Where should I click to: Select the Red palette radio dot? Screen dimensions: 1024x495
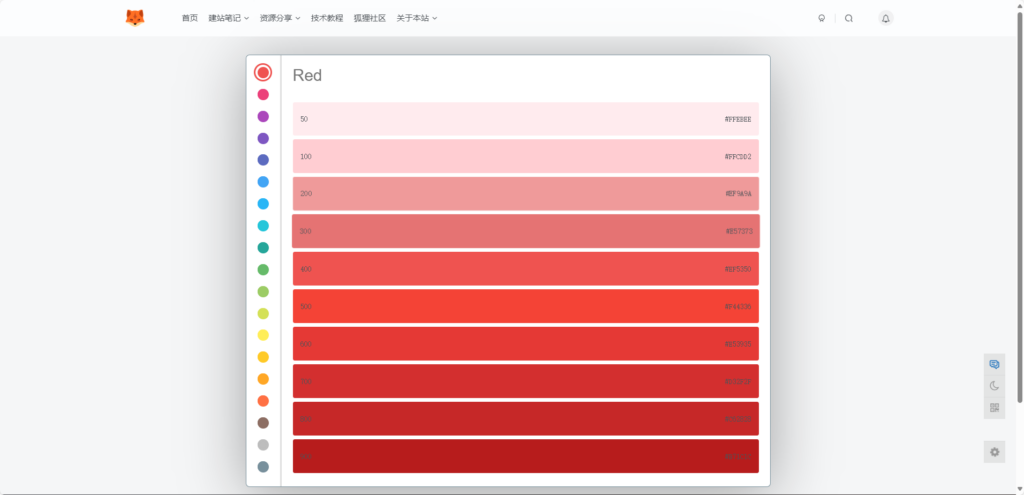(263, 72)
